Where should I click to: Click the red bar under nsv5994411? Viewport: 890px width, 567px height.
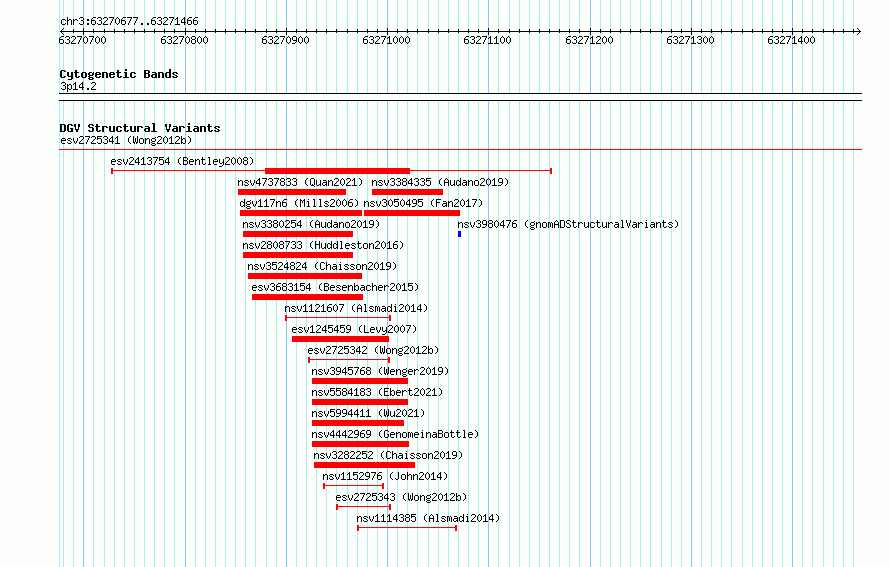point(358,423)
